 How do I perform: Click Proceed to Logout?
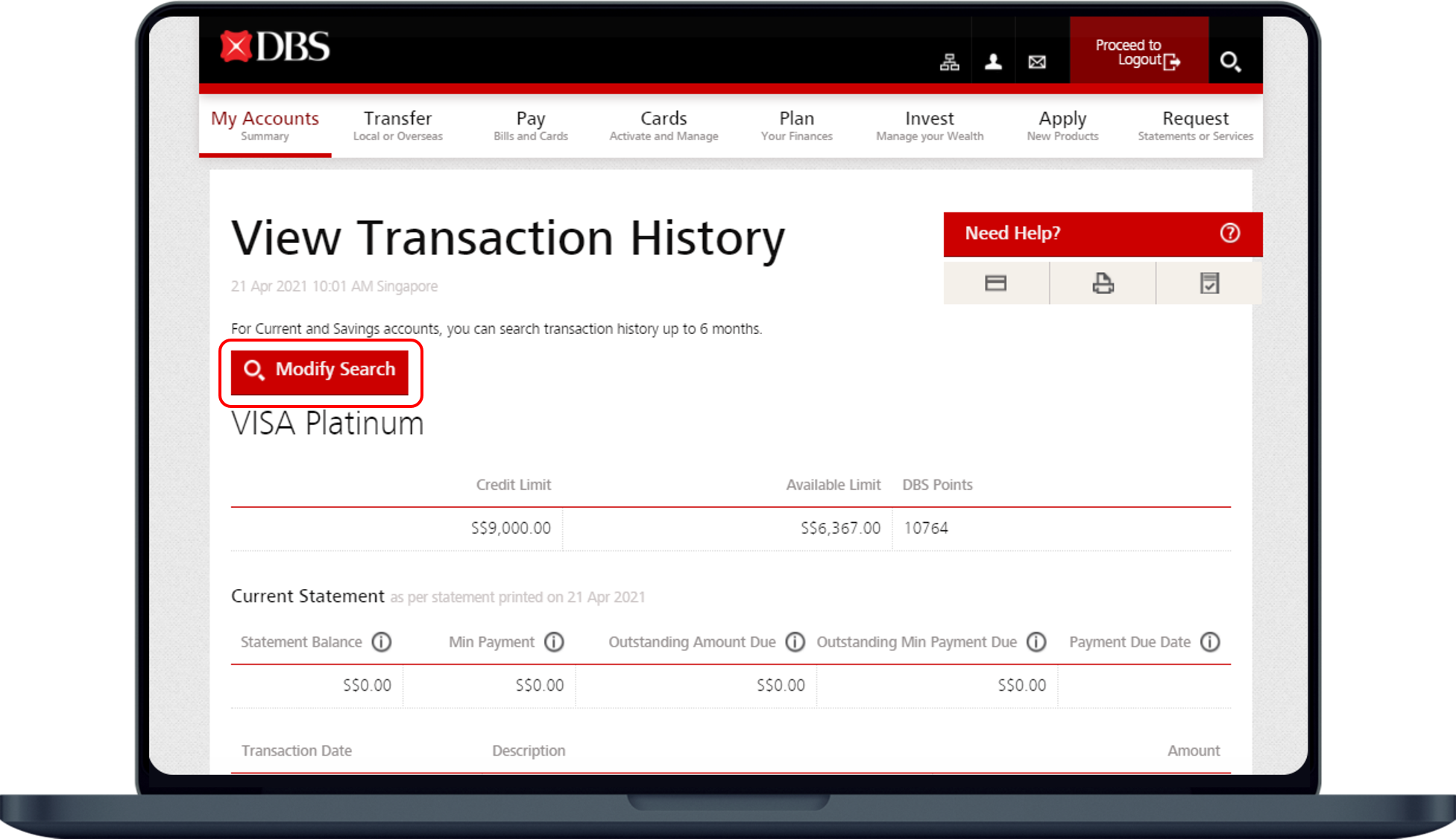point(1138,52)
